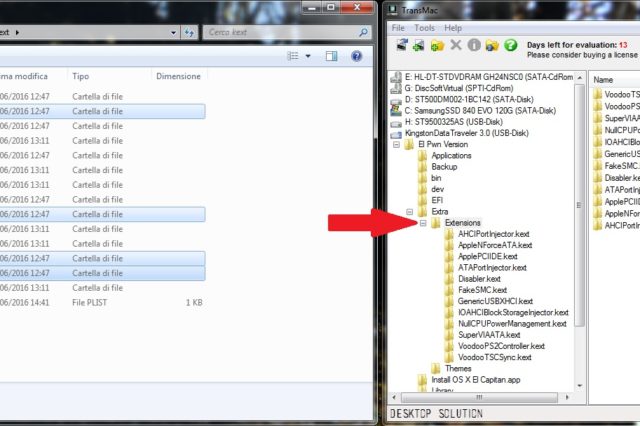The height and width of the screenshot is (426, 640).
Task: Click the horizontal scrollbar thumb under TransMac tree
Action: [479, 397]
